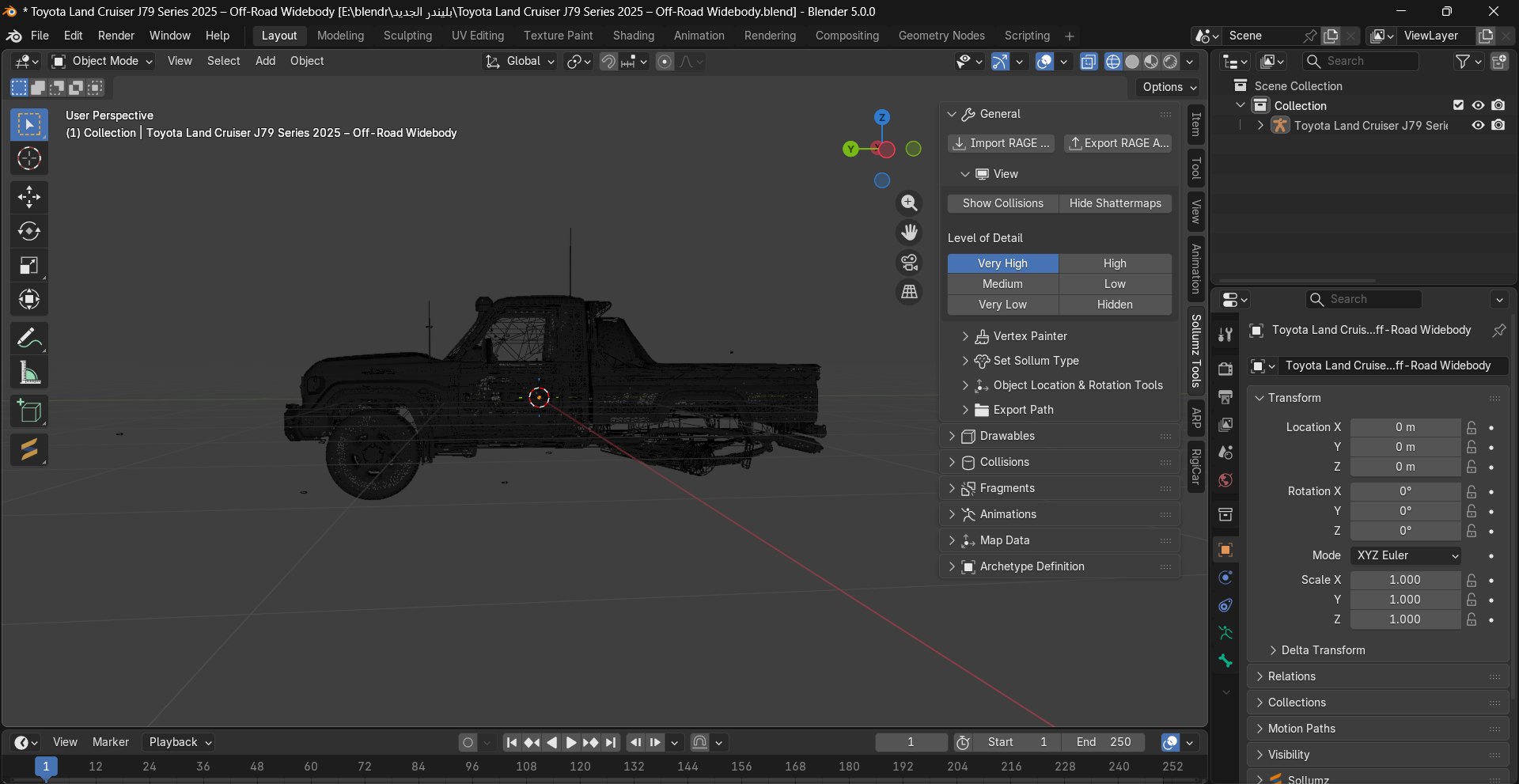Image resolution: width=1519 pixels, height=784 pixels.
Task: Open the Tool properties tab icon
Action: [1225, 335]
